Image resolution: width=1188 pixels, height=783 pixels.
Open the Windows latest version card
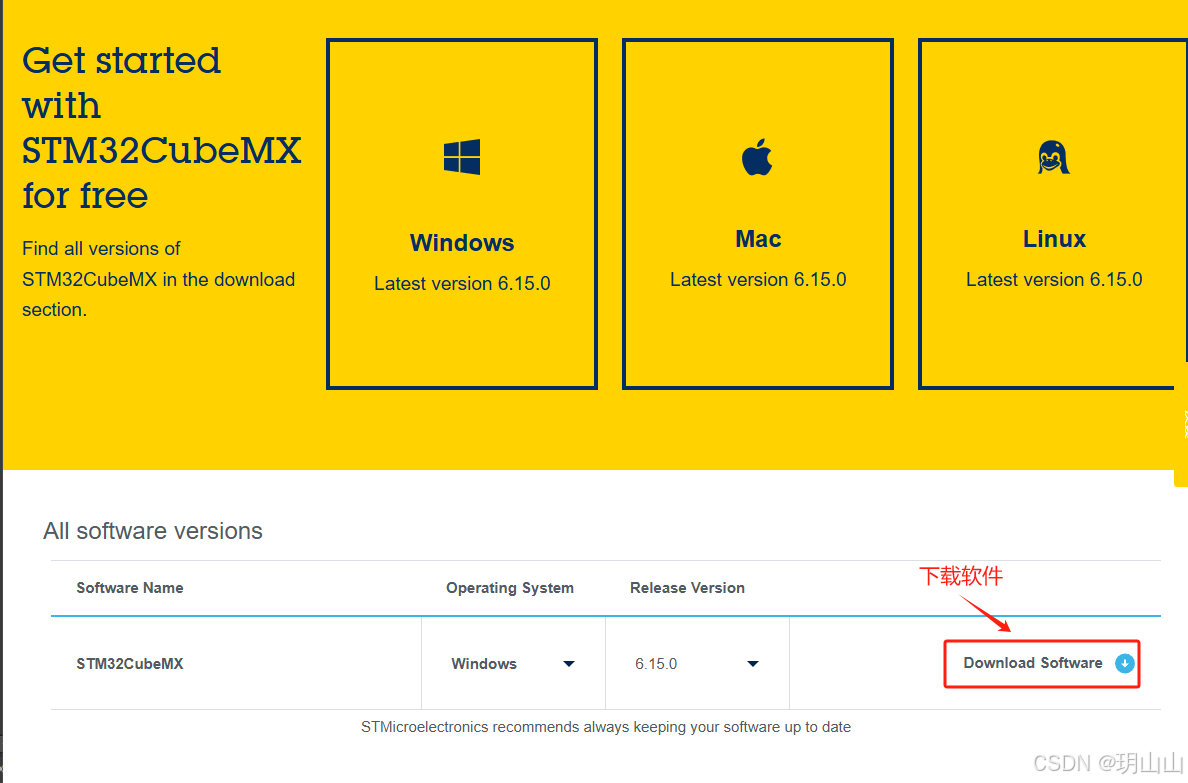pos(462,214)
